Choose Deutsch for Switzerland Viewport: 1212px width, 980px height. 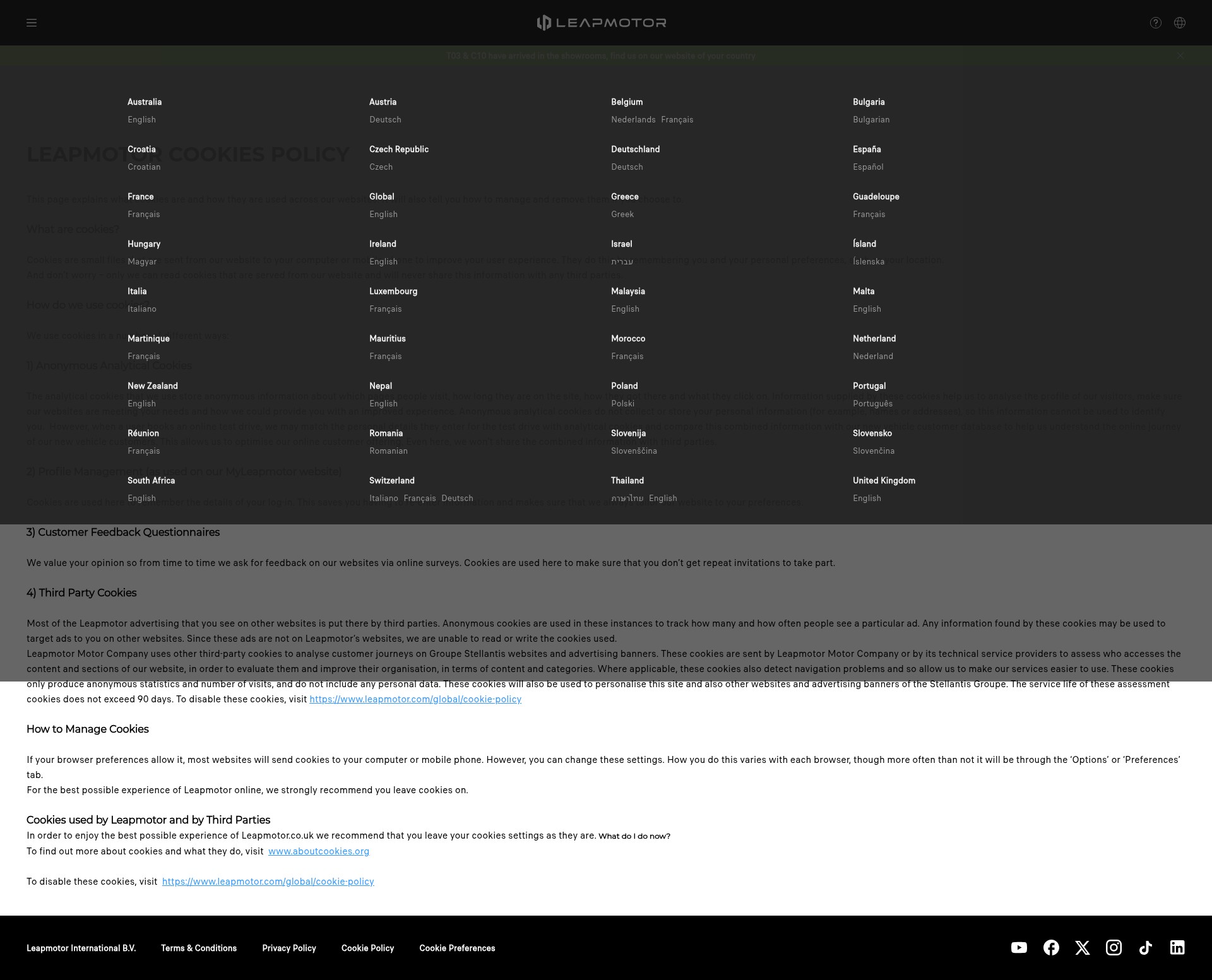pos(457,498)
